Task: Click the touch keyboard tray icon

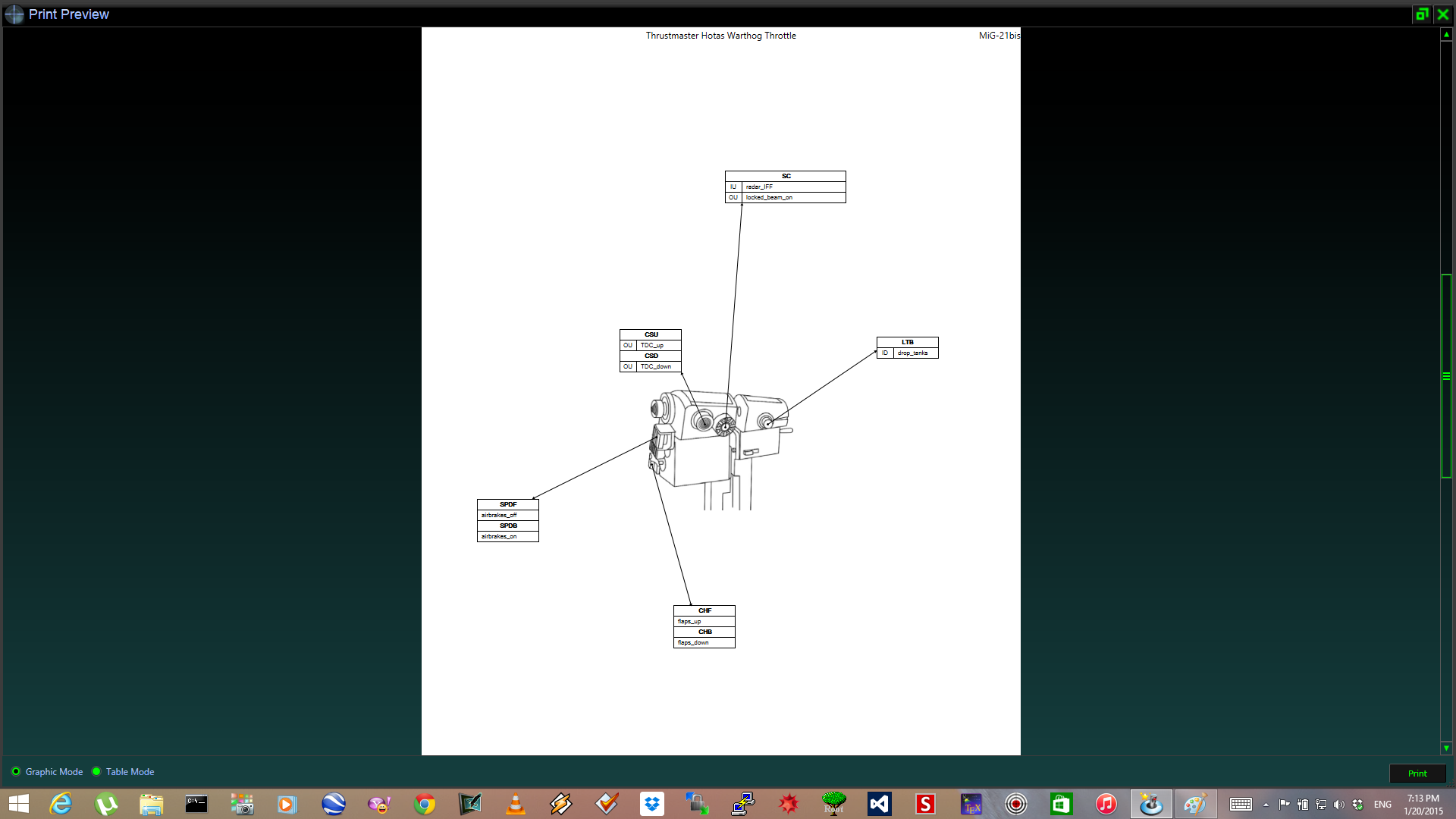Action: point(1241,805)
